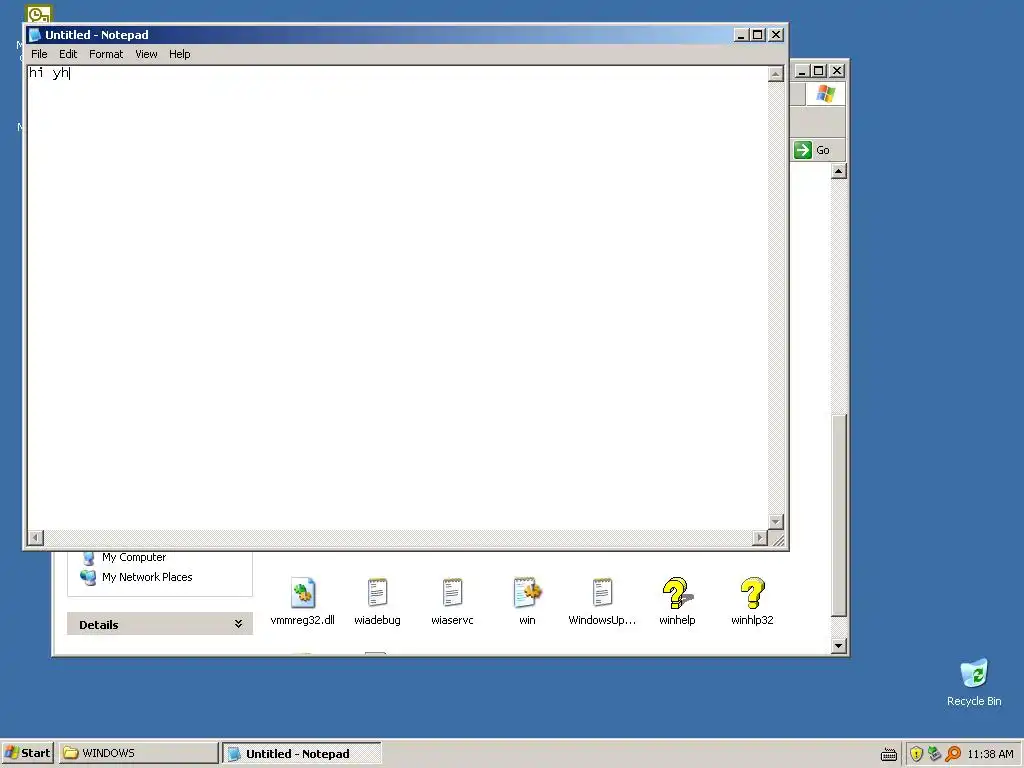Viewport: 1024px width, 768px height.
Task: Select the winhlp32 application icon
Action: pos(752,593)
